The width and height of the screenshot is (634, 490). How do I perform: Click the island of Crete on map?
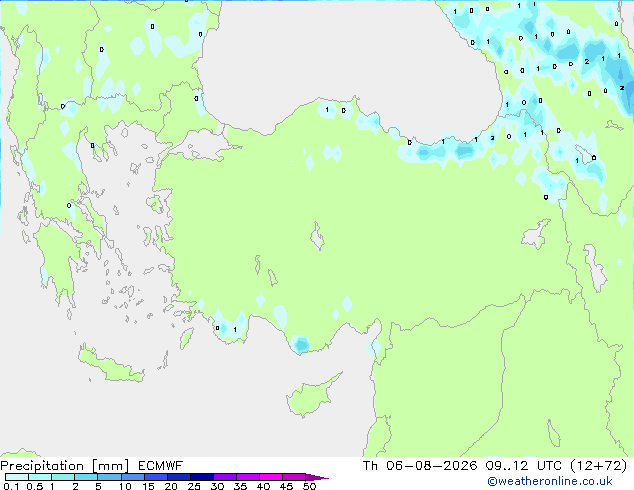pyautogui.click(x=109, y=365)
